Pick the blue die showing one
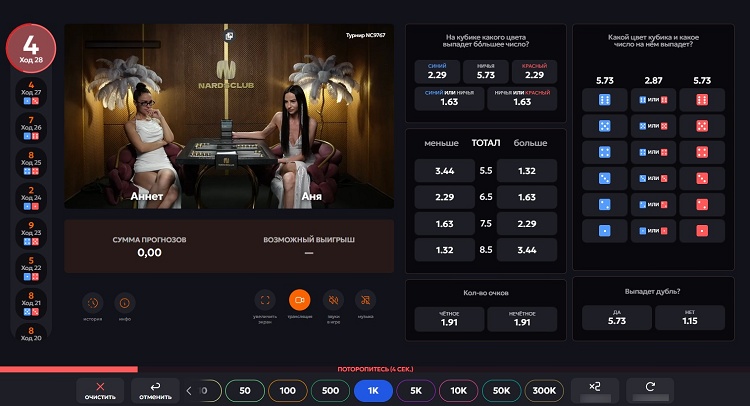 (605, 231)
